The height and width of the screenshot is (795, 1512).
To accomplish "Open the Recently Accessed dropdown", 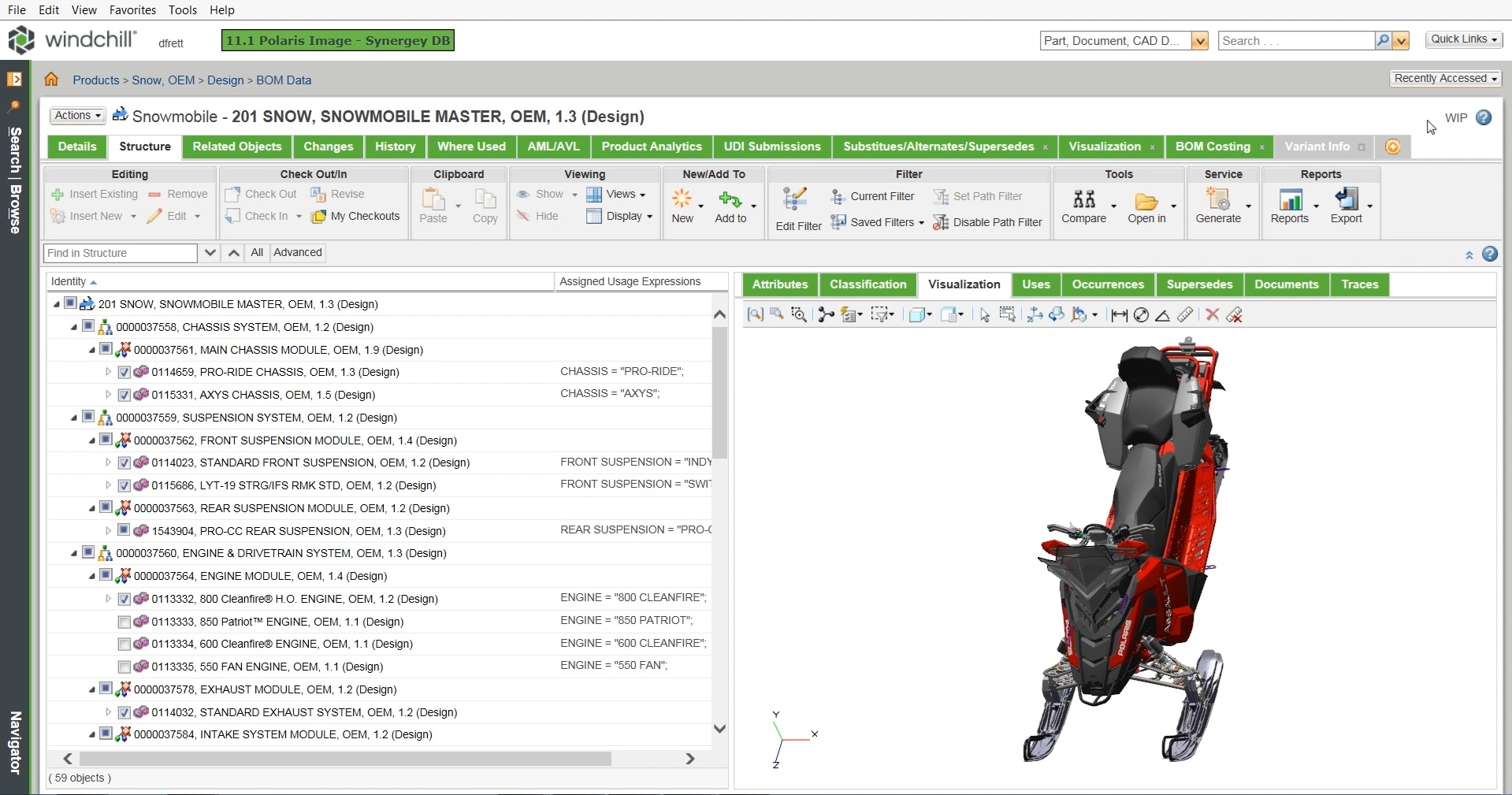I will click(x=1446, y=79).
